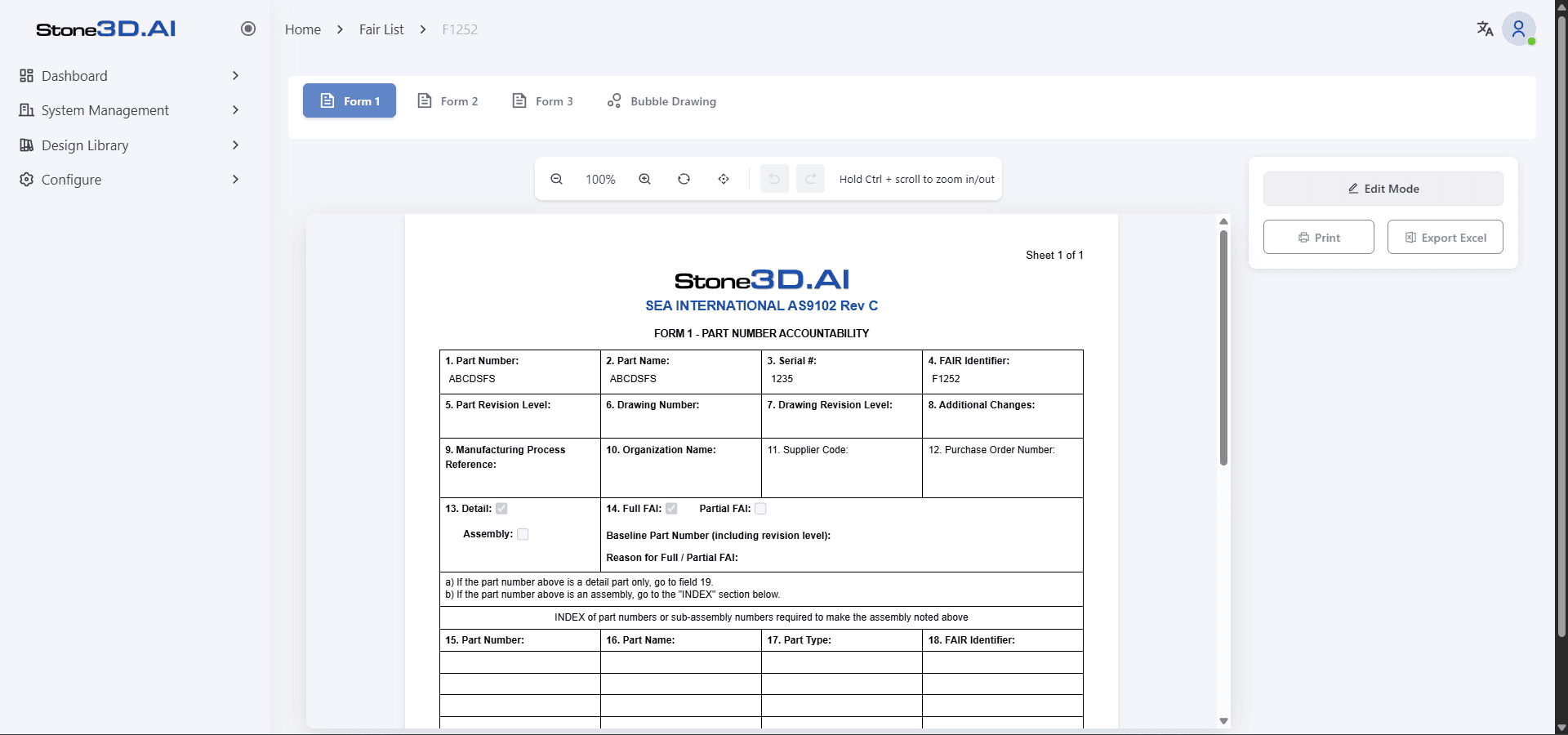This screenshot has width=1568, height=735.
Task: Click the 5. Part Revision Level cell
Action: coord(520,416)
